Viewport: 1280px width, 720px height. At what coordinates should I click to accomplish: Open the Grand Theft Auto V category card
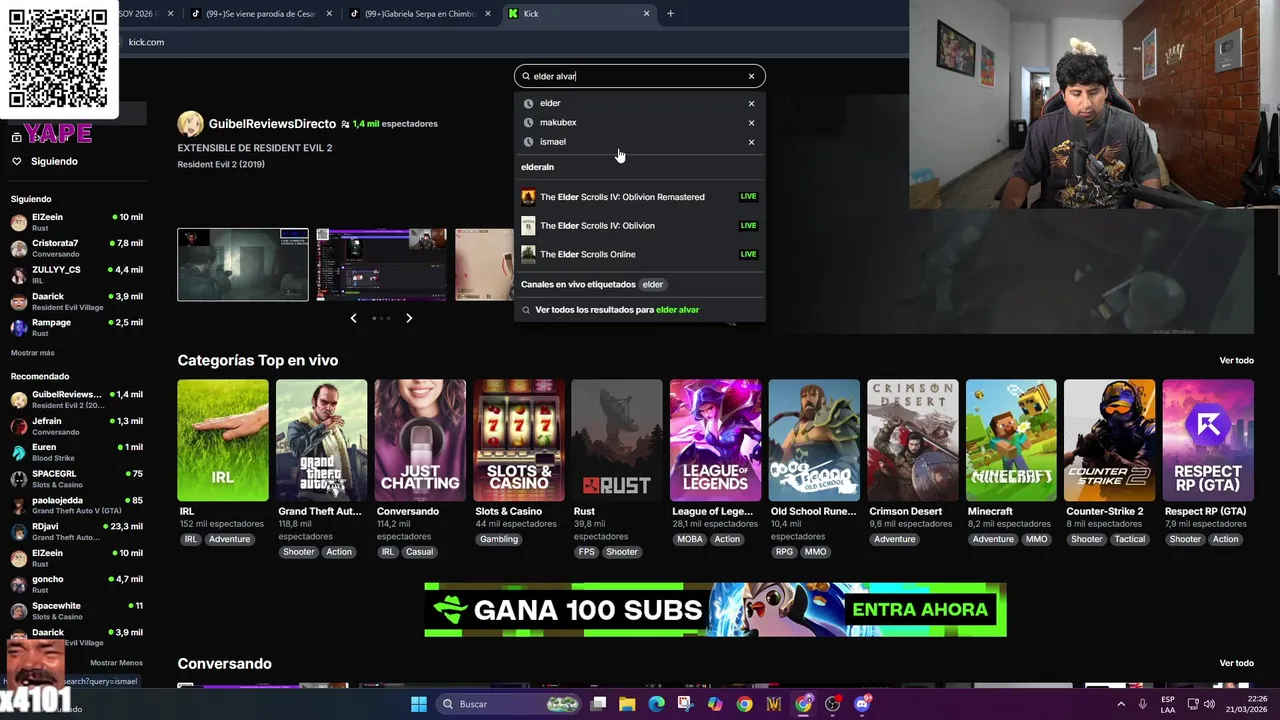tap(321, 440)
